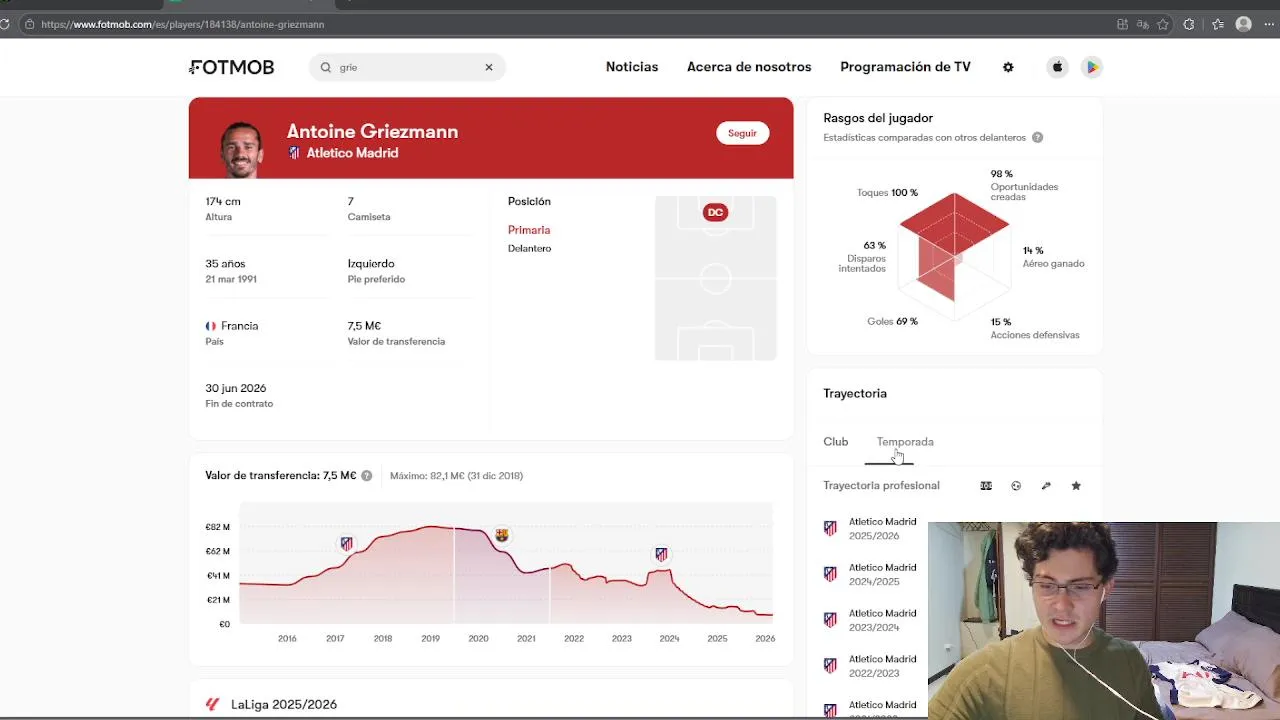The width and height of the screenshot is (1280, 720).
Task: Open the player traits info help icon
Action: (x=1037, y=137)
